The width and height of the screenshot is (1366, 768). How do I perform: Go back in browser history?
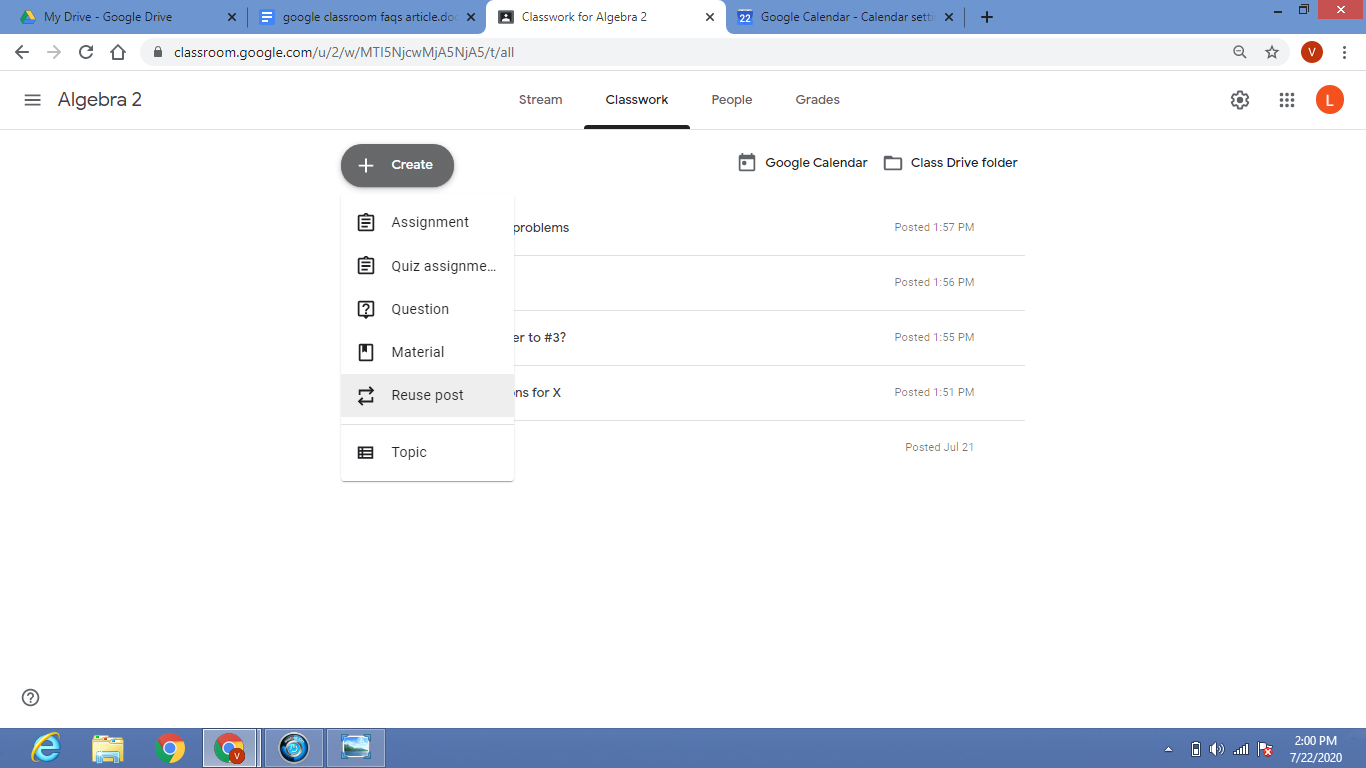click(22, 52)
